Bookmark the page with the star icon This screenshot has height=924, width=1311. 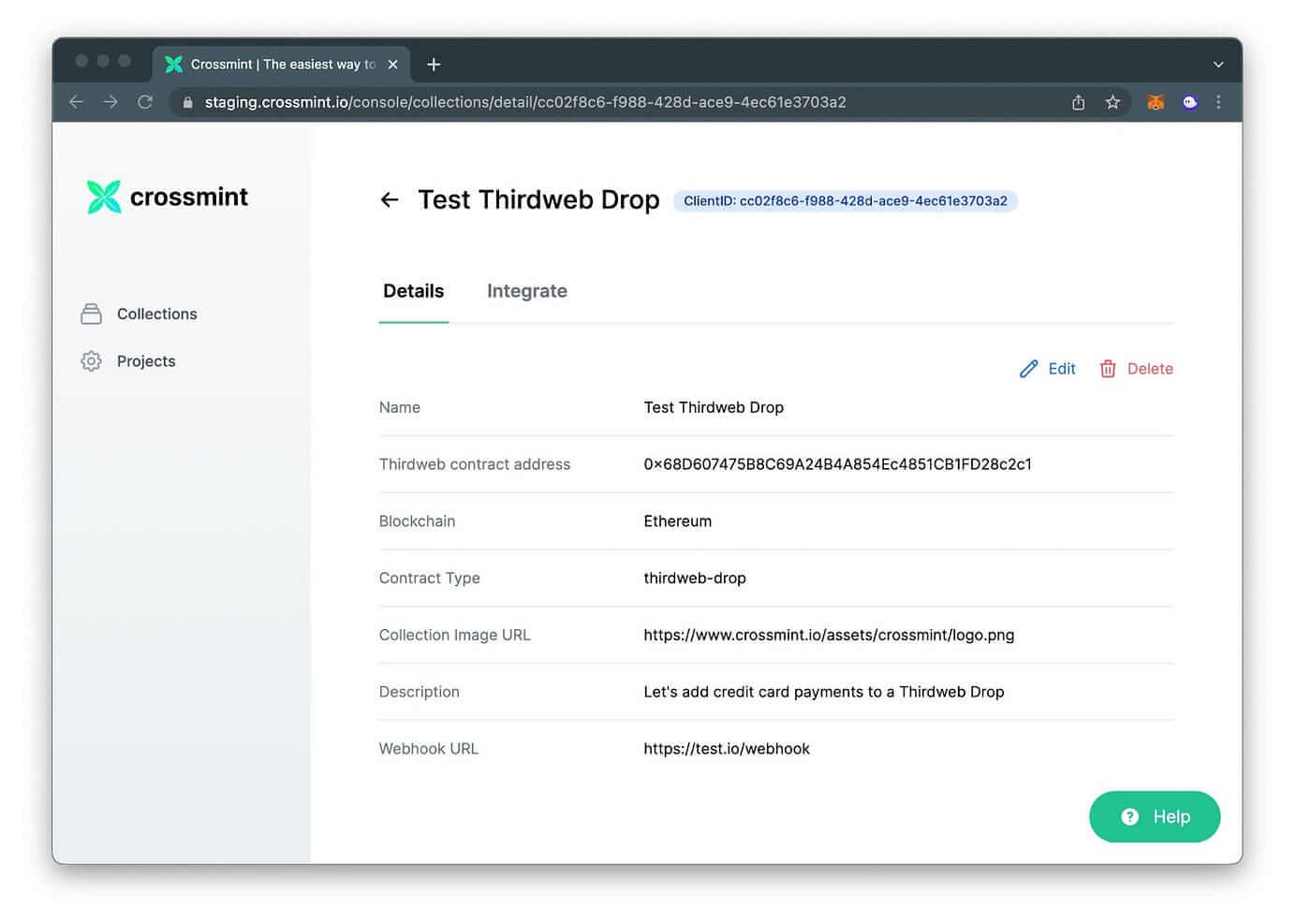tap(1112, 102)
